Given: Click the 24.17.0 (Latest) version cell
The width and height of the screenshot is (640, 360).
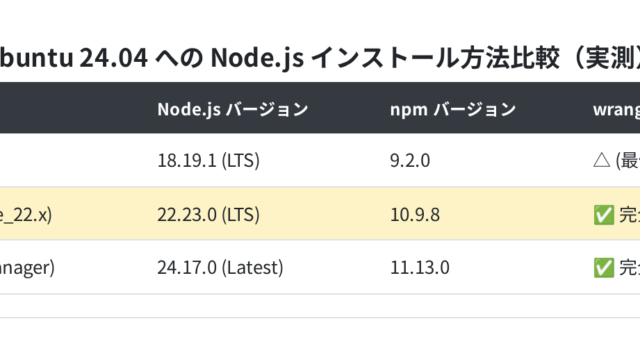Looking at the screenshot, I should pos(220,268).
